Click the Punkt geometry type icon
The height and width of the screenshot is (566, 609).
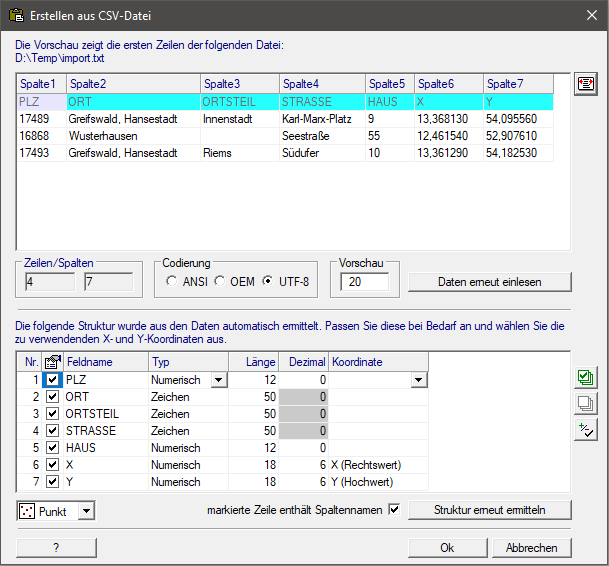27,511
